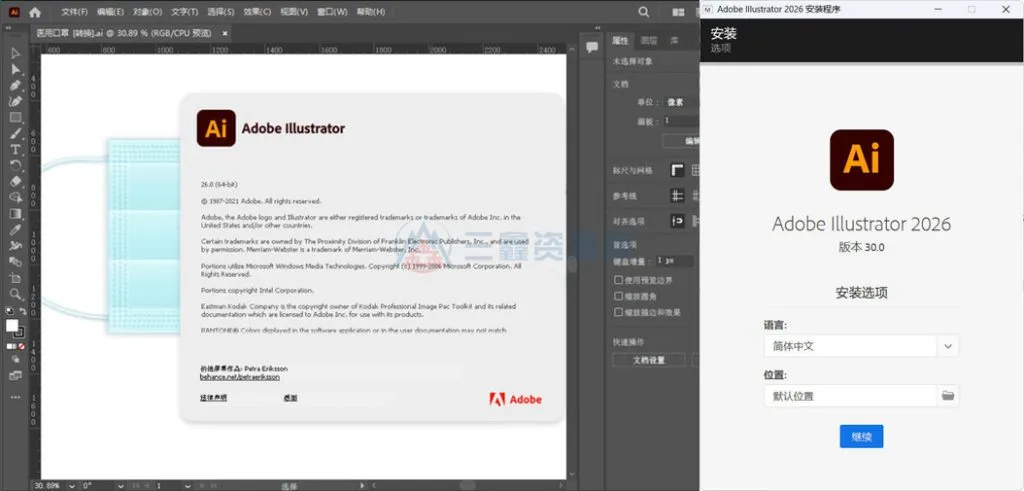Viewport: 1024px width, 491px height.
Task: Open the 帮助(H) menu
Action: pos(370,12)
